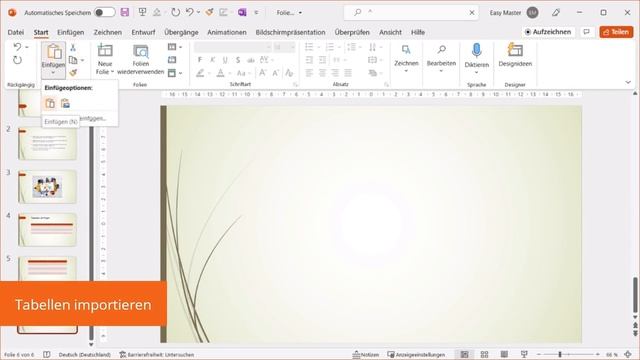Image resolution: width=640 pixels, height=360 pixels.
Task: Select slide 5 thumbnail
Action: 47,269
